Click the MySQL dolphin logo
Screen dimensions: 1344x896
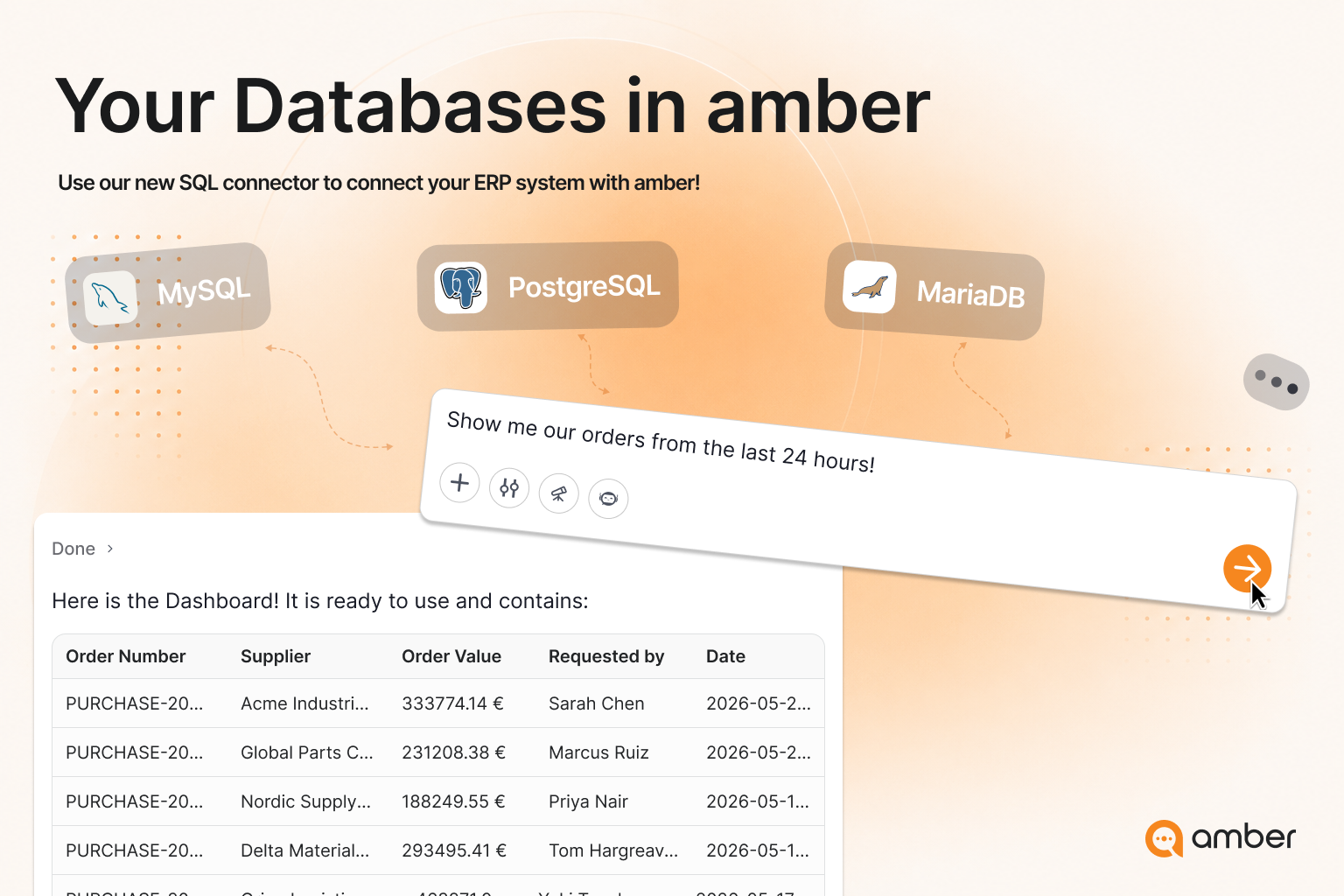tap(110, 298)
